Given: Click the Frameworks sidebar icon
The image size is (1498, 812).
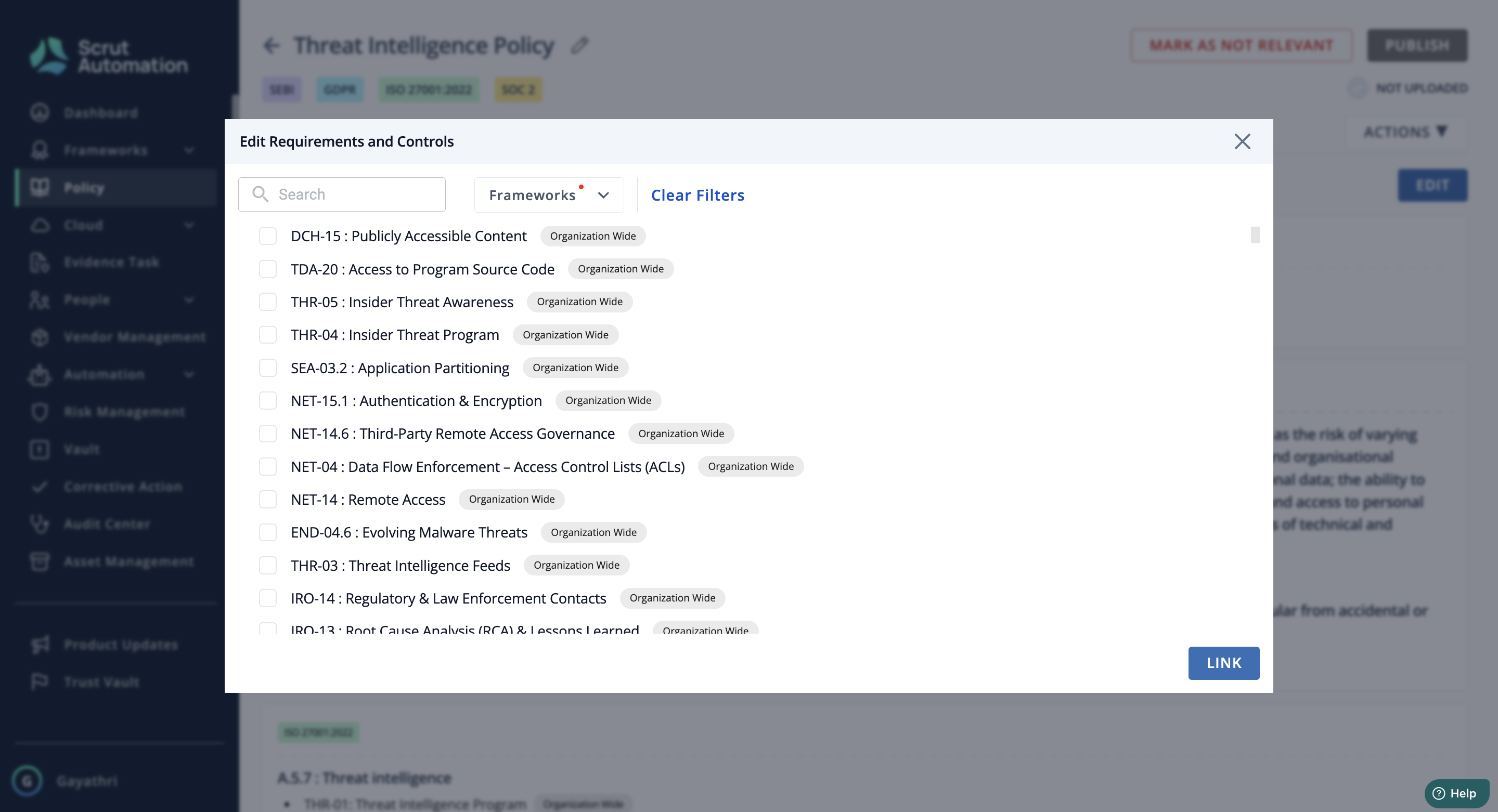Looking at the screenshot, I should pos(40,150).
